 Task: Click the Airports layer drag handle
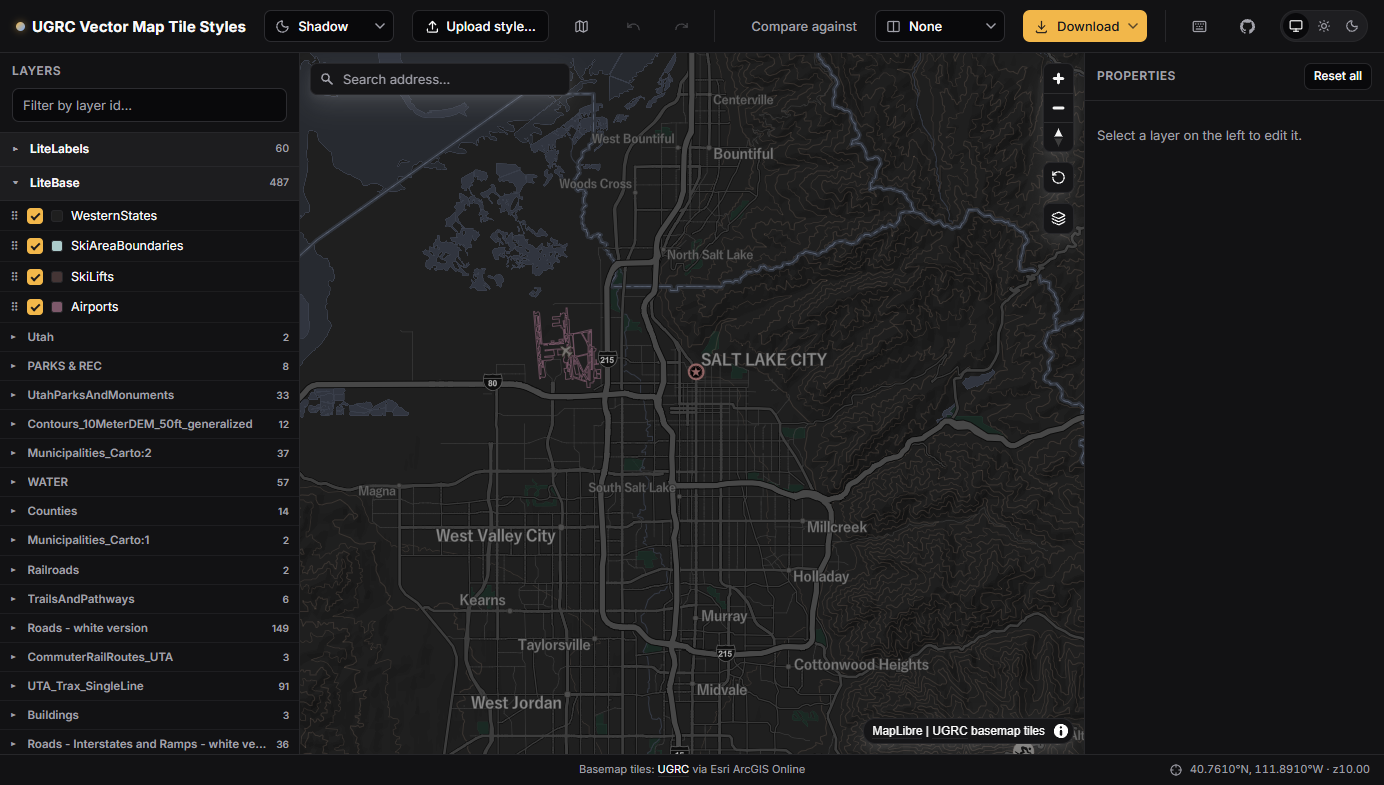(14, 307)
